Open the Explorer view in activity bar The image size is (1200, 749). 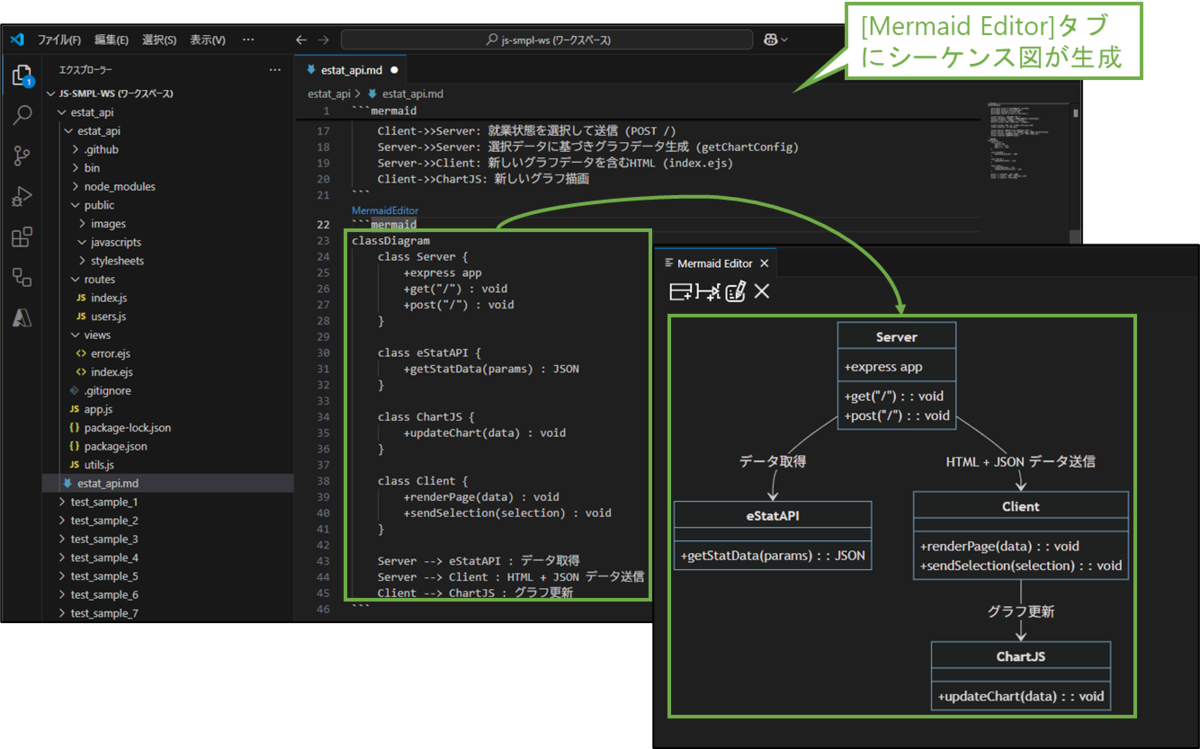(x=21, y=76)
